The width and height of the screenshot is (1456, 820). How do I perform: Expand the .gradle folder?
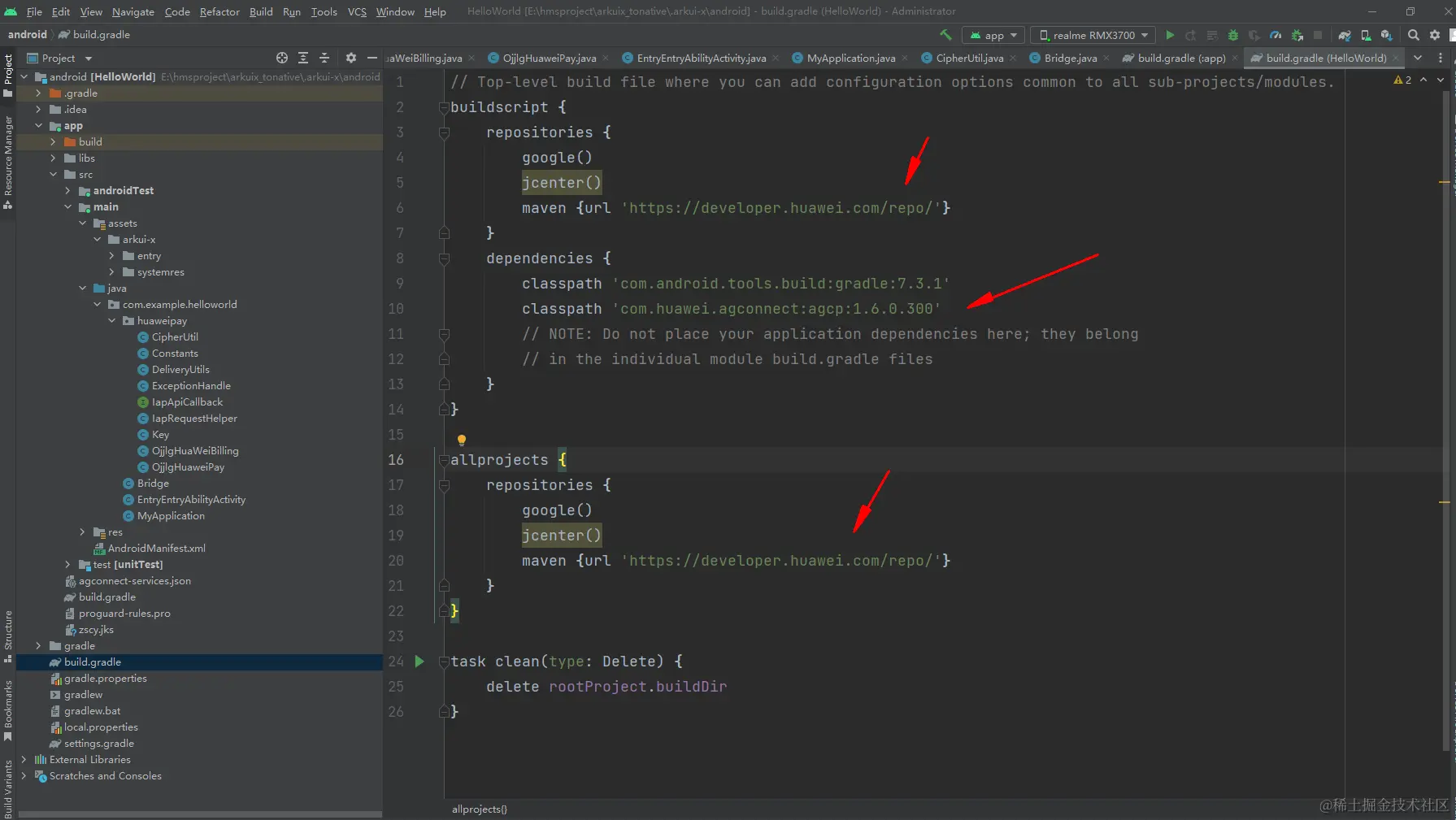tap(38, 93)
